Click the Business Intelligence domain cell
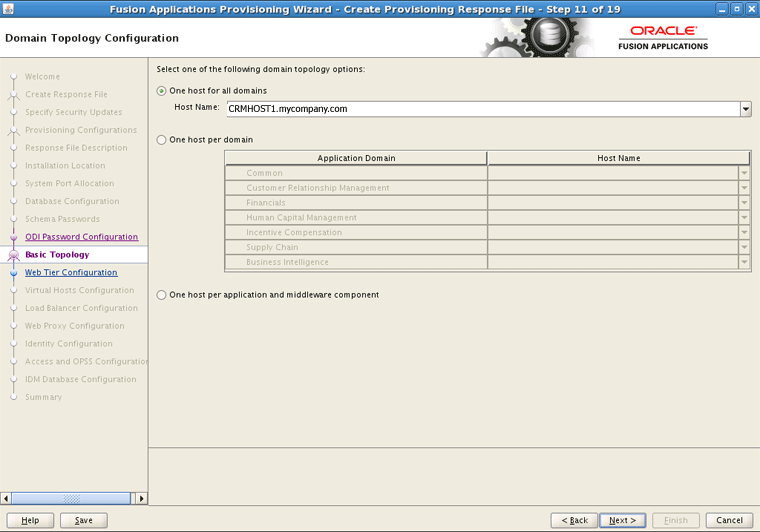 [x=356, y=262]
